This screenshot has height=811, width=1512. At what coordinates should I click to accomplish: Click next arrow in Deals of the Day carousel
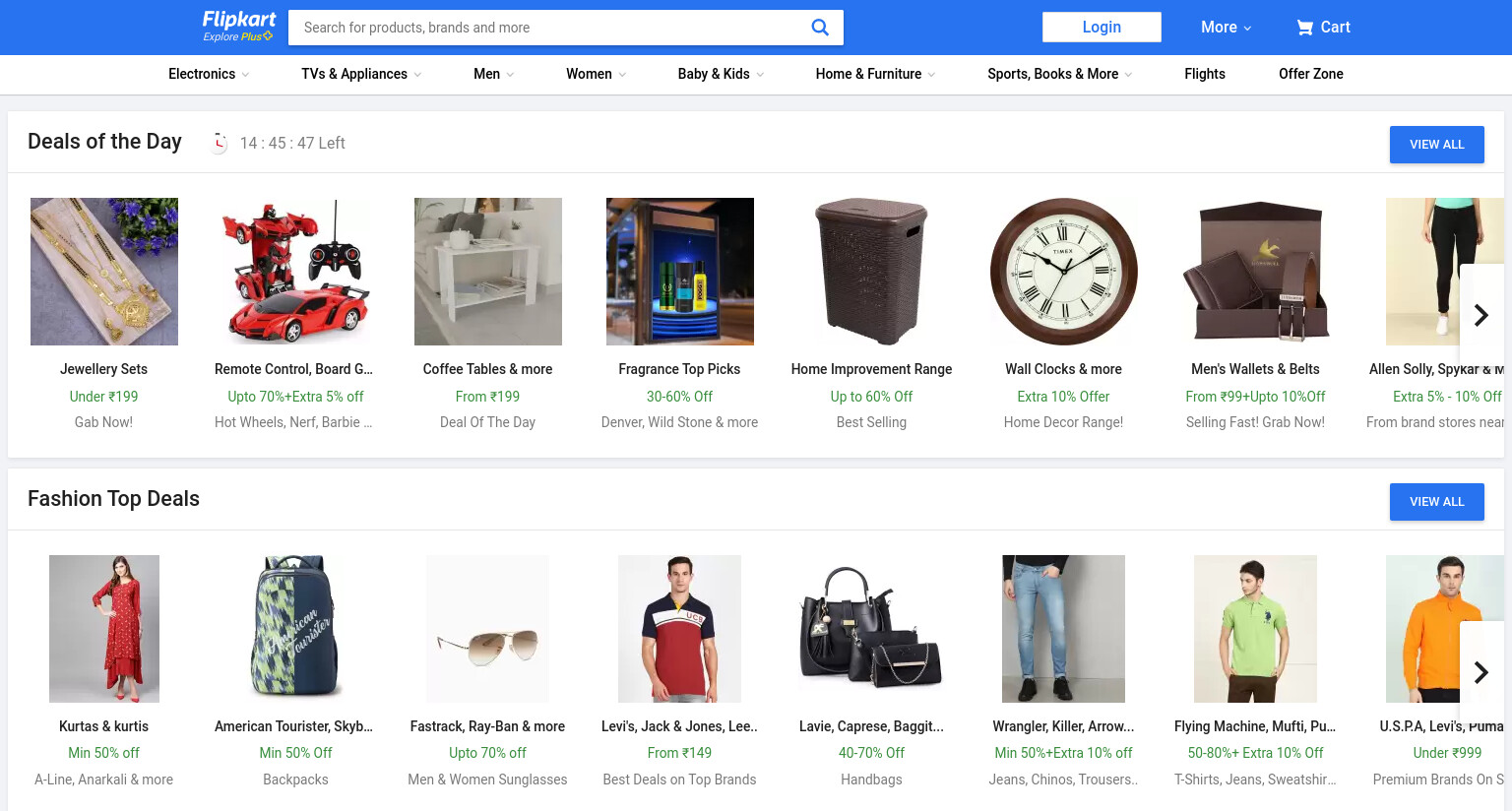point(1481,315)
